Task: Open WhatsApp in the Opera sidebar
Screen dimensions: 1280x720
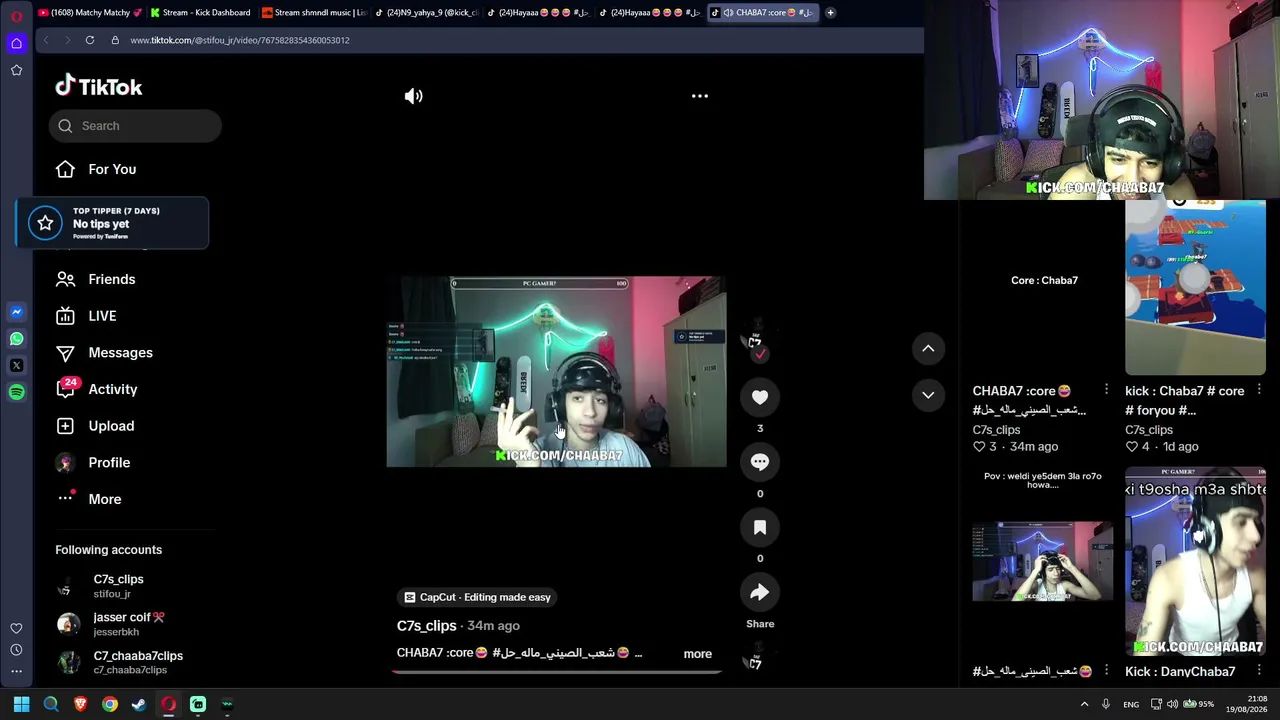Action: (x=16, y=339)
